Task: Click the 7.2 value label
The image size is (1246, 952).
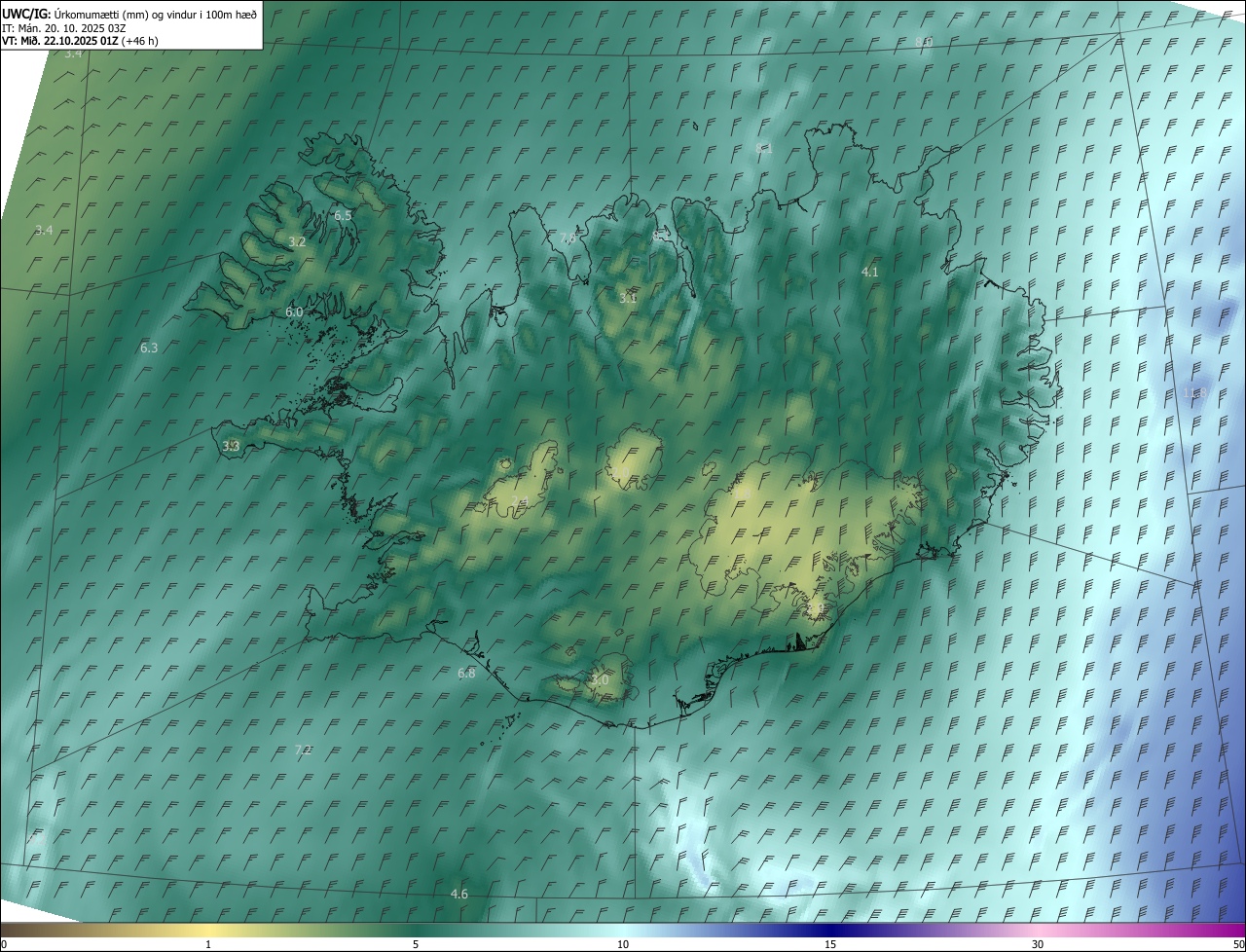Action: 303,750
